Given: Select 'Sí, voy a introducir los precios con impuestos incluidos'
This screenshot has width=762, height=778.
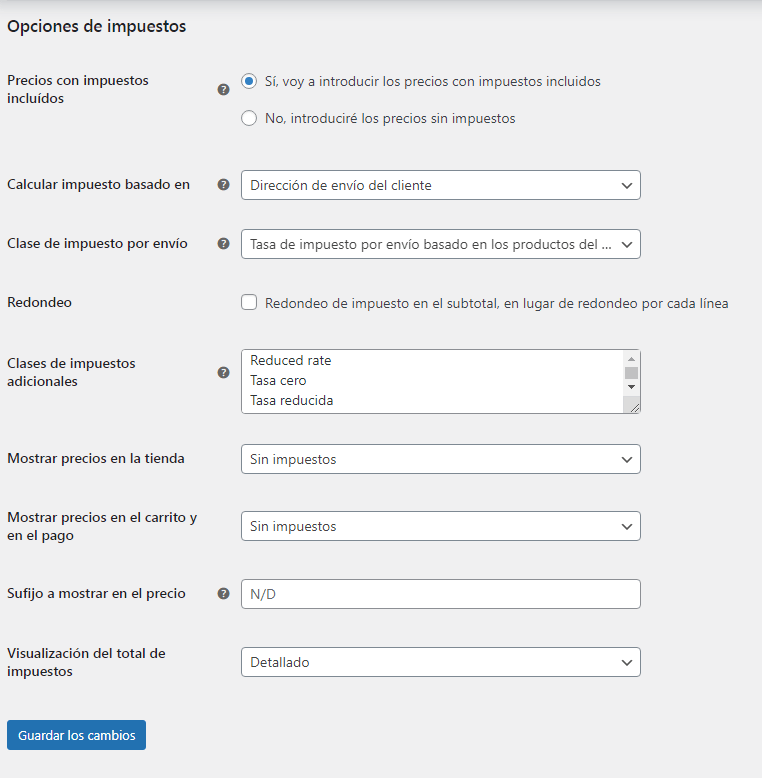Looking at the screenshot, I should click(x=249, y=81).
